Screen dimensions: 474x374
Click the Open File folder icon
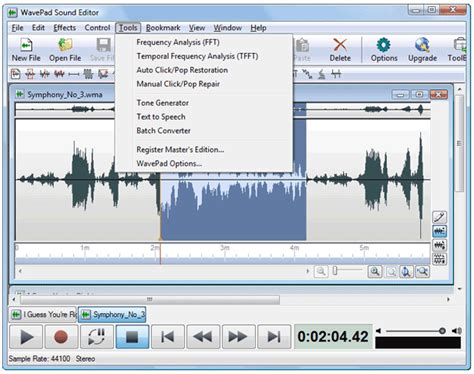(x=65, y=45)
